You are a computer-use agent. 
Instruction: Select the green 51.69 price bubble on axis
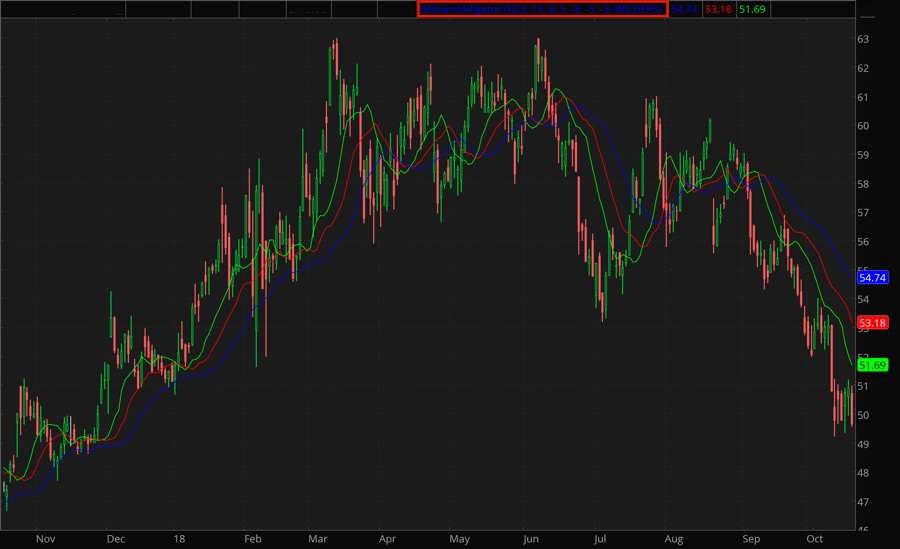[x=873, y=365]
